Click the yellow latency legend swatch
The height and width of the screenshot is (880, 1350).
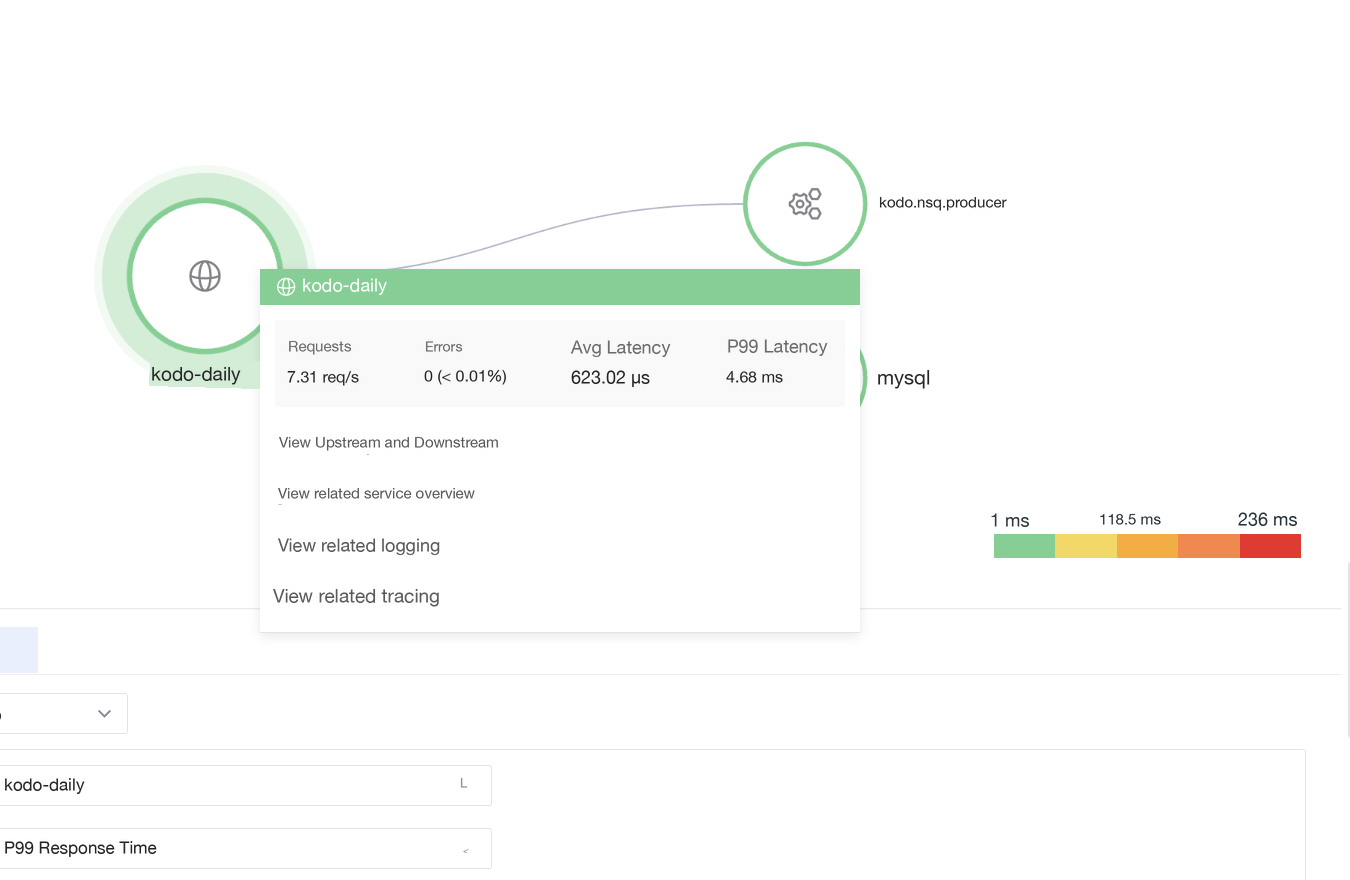1086,546
